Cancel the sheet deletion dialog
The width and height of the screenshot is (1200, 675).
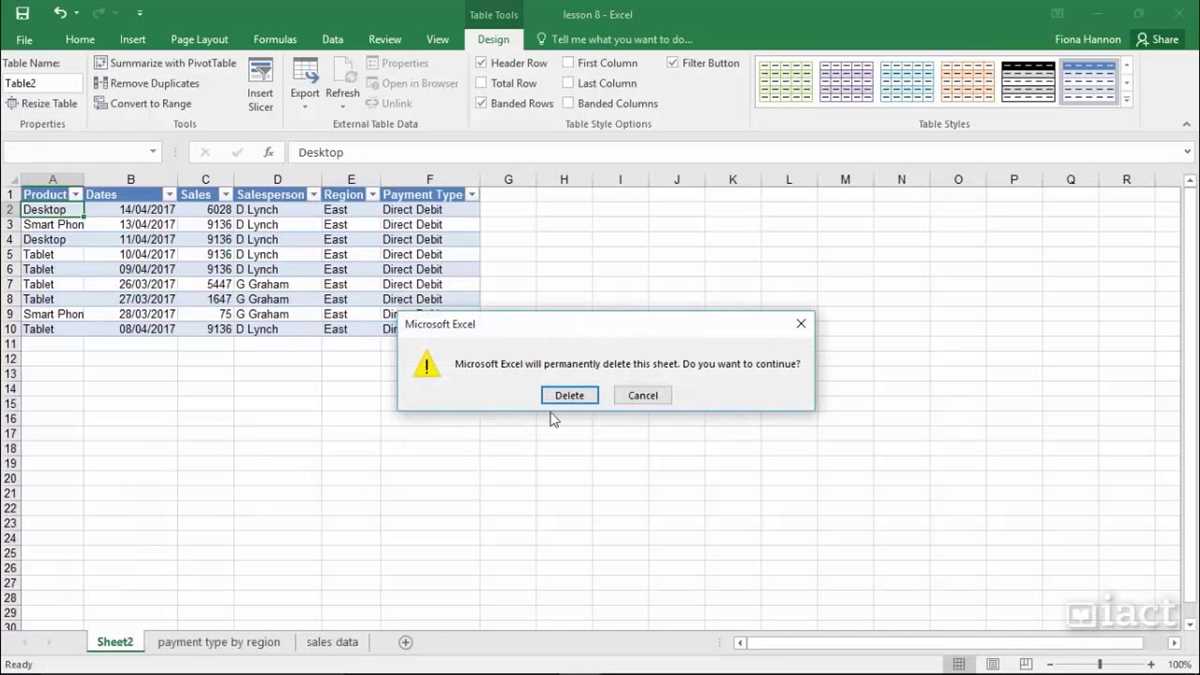[642, 395]
